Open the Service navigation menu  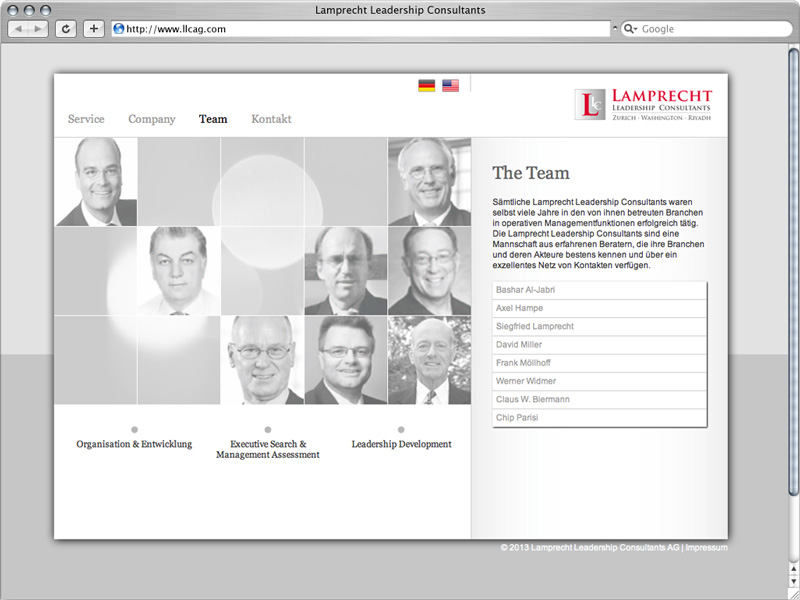[x=86, y=119]
